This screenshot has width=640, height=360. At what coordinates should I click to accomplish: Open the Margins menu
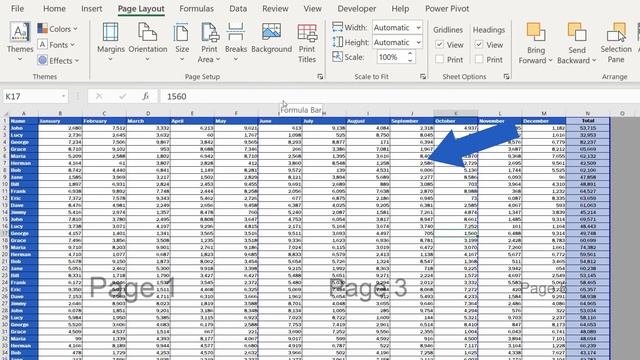[x=111, y=42]
